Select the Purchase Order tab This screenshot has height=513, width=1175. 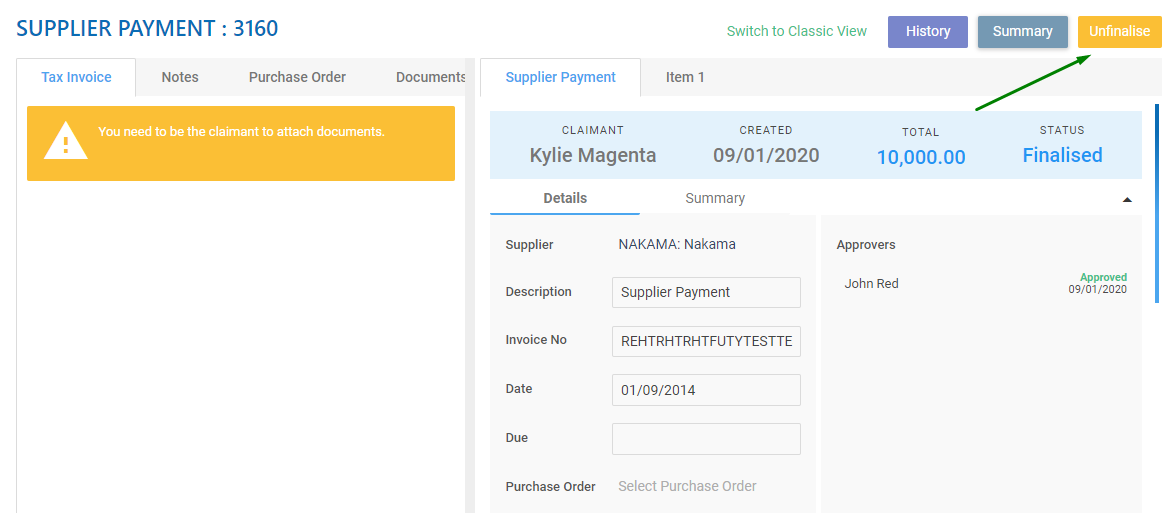pos(297,77)
